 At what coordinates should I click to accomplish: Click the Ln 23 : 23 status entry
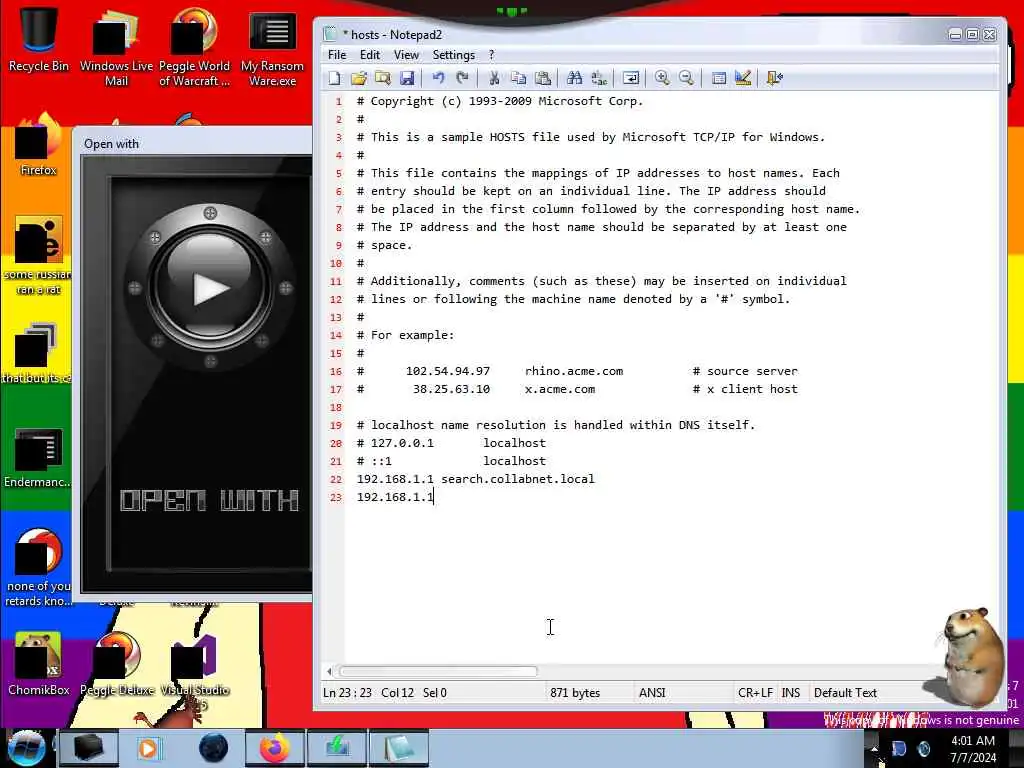pos(347,693)
